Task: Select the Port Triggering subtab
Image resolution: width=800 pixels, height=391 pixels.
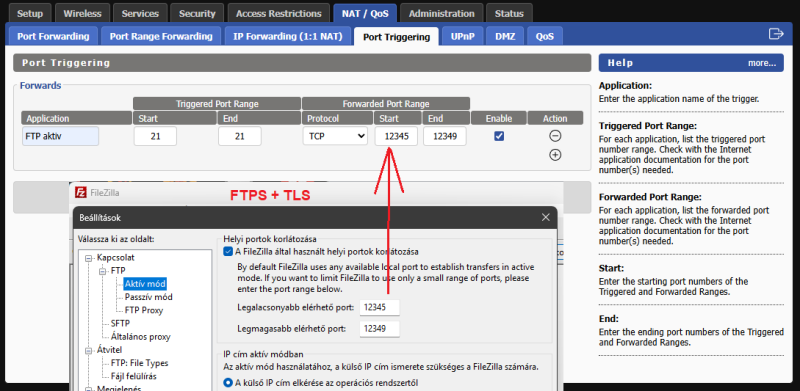Action: coord(396,37)
